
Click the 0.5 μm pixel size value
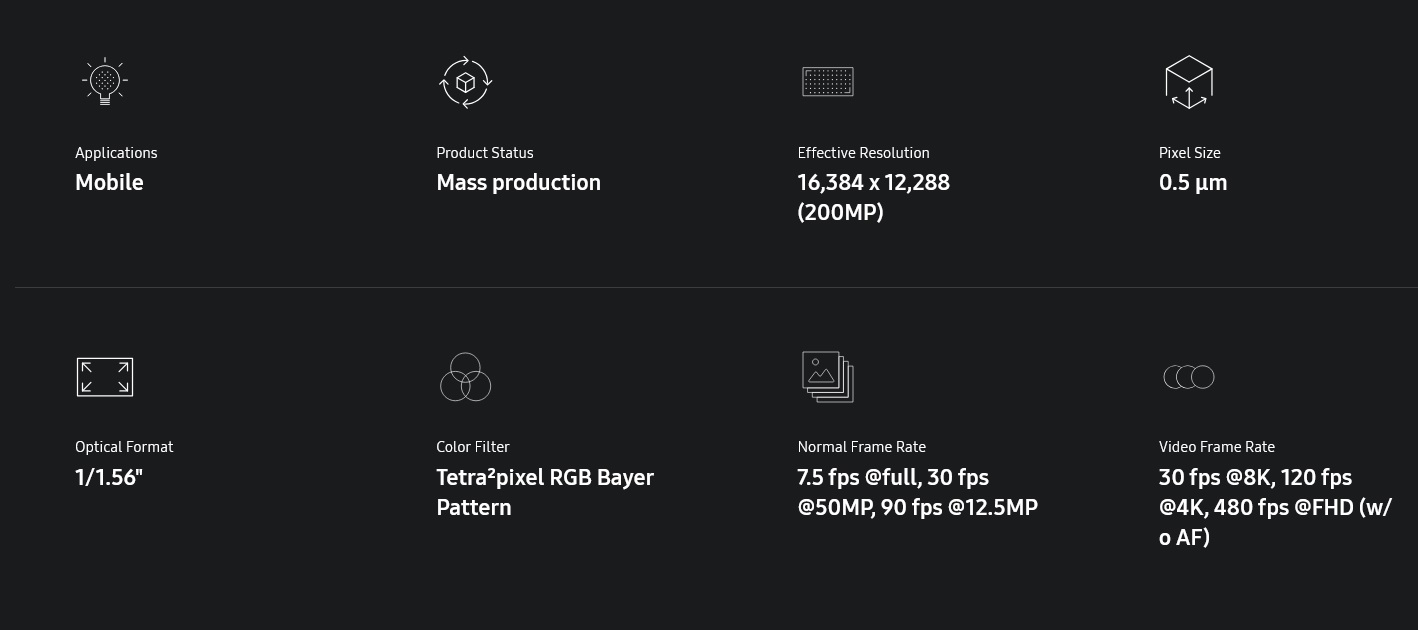point(1192,183)
